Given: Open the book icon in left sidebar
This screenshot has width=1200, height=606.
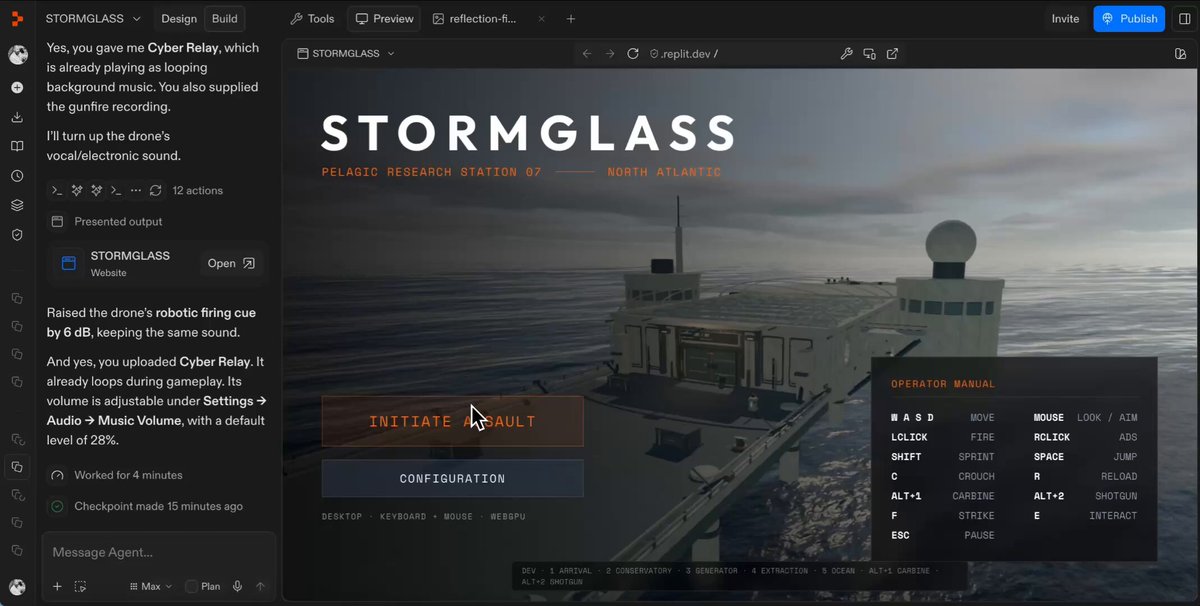Looking at the screenshot, I should (x=17, y=146).
